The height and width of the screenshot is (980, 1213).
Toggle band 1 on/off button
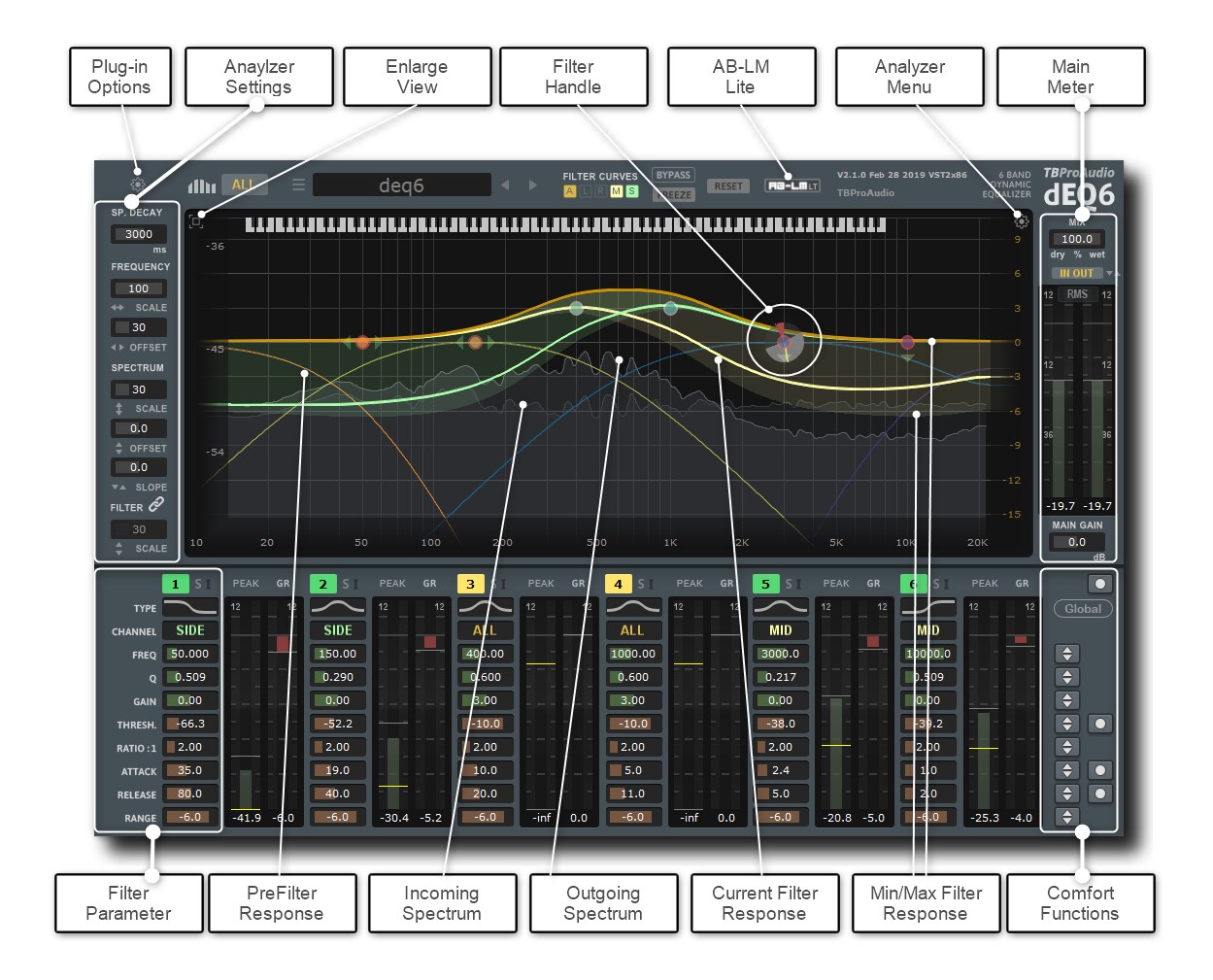(x=175, y=584)
